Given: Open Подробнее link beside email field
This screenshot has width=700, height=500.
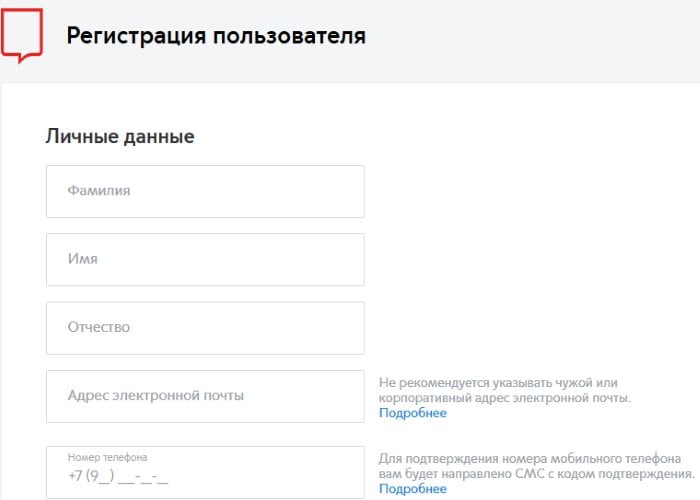Looking at the screenshot, I should point(412,413).
